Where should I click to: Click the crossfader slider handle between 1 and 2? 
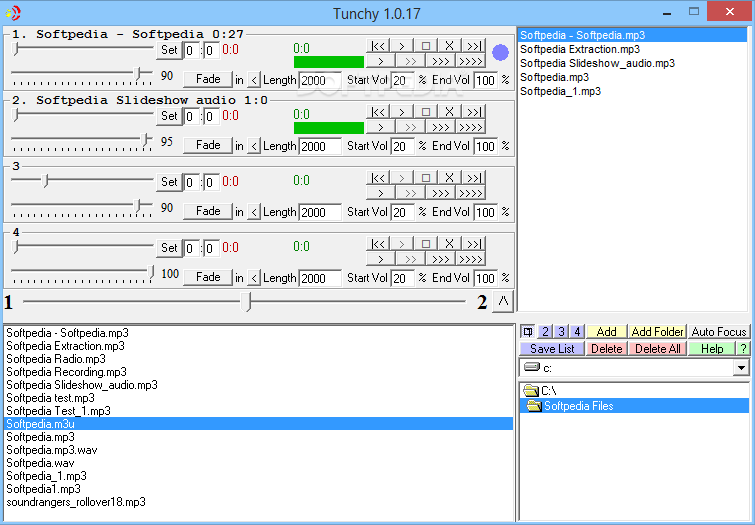tap(247, 302)
